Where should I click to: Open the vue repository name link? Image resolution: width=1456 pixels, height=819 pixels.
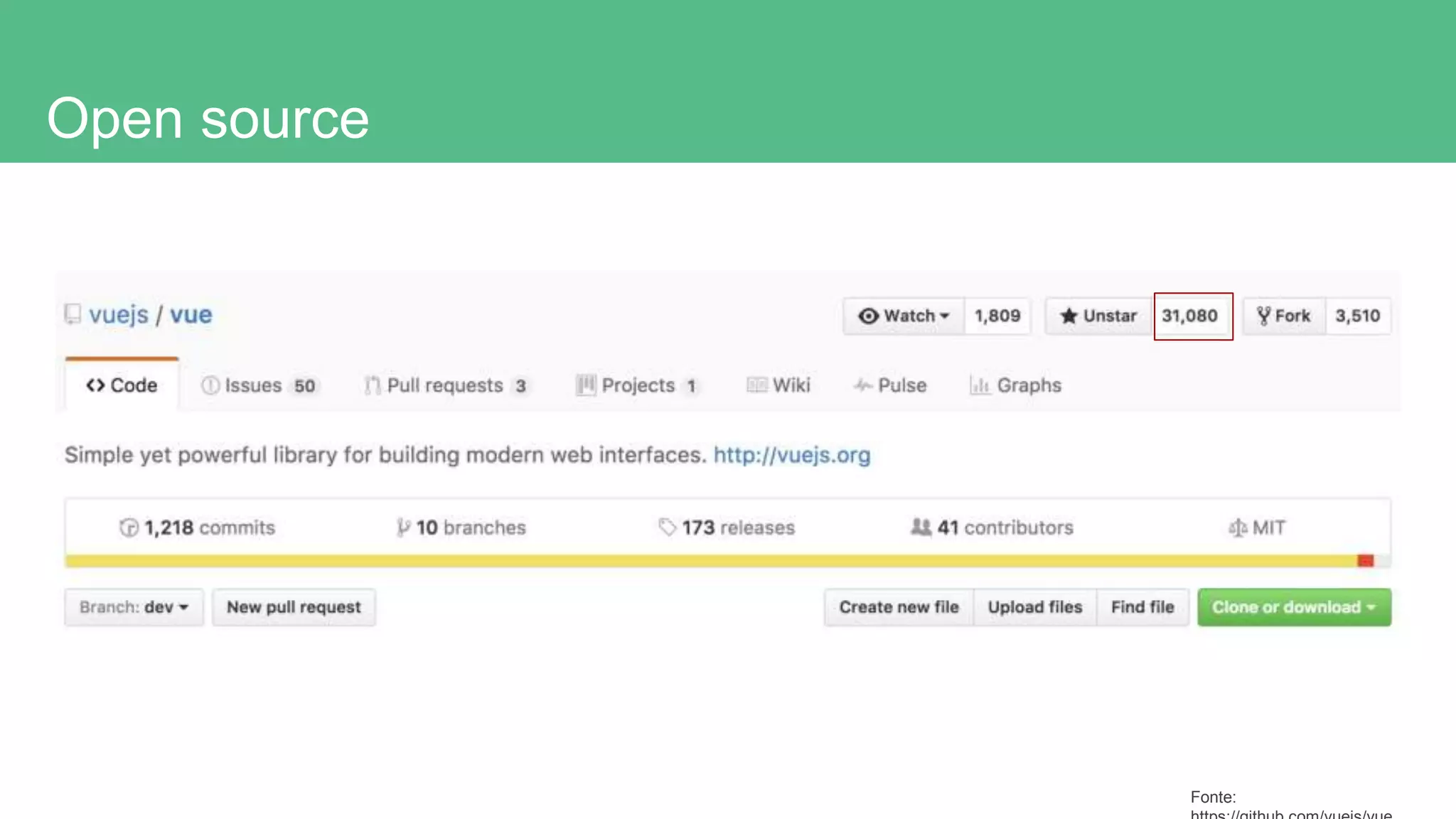click(x=191, y=314)
